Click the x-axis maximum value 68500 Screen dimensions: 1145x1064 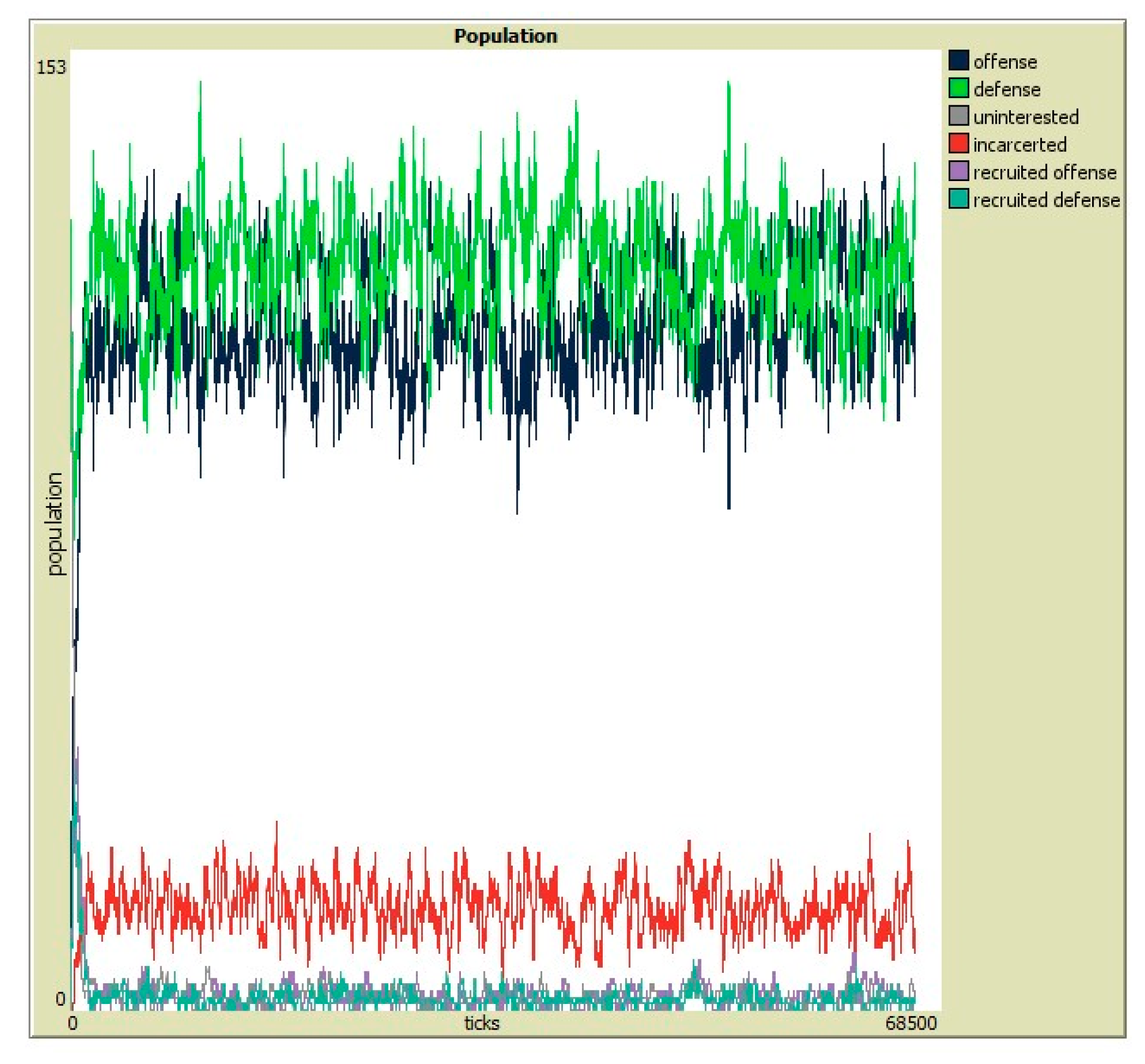pyautogui.click(x=911, y=1023)
